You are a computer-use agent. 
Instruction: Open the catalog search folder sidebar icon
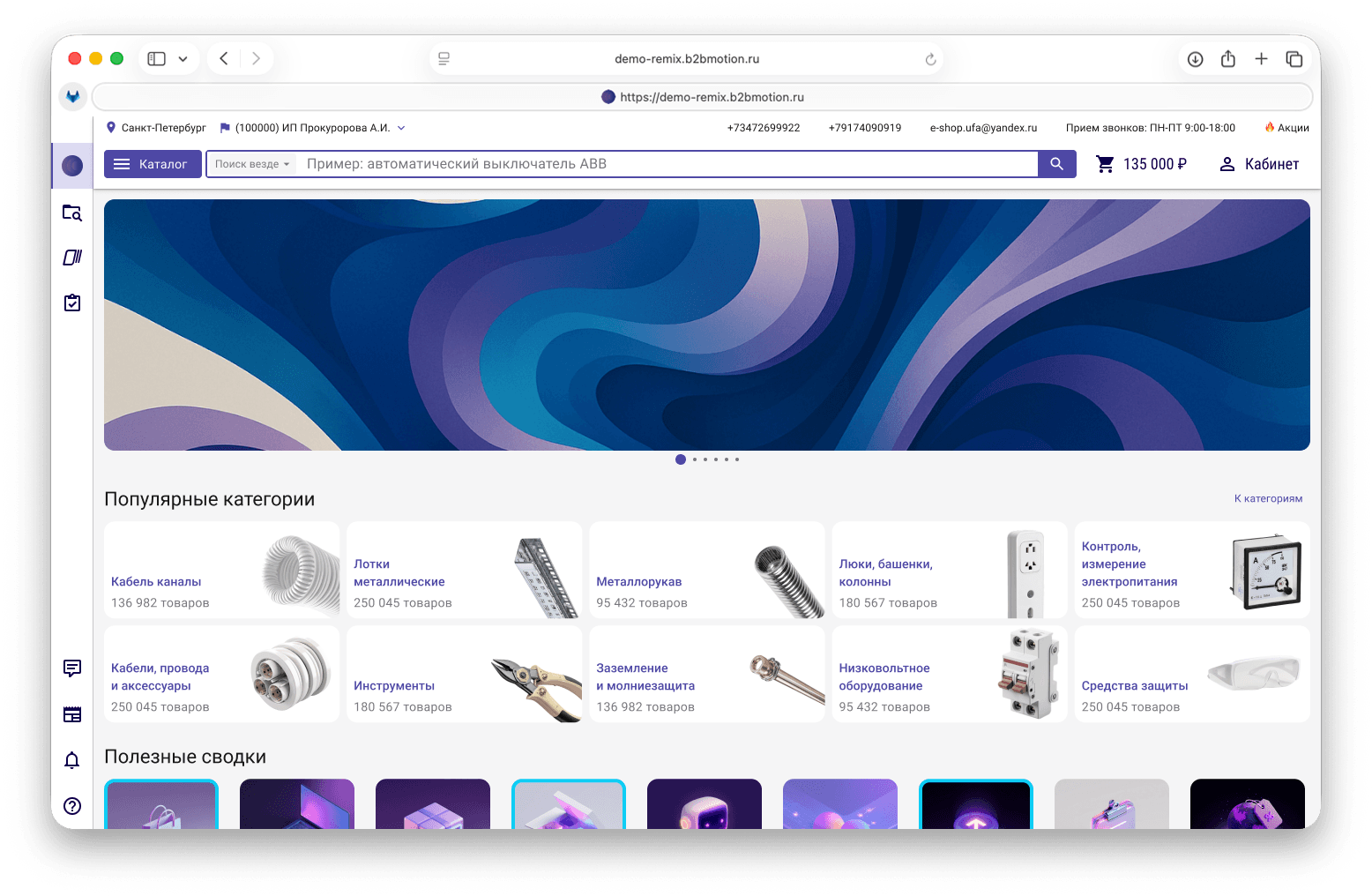coord(72,213)
